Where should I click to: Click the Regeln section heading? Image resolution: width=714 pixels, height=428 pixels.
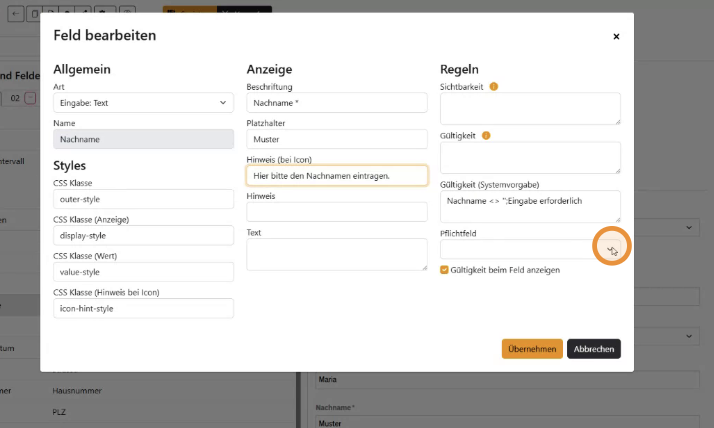[459, 69]
